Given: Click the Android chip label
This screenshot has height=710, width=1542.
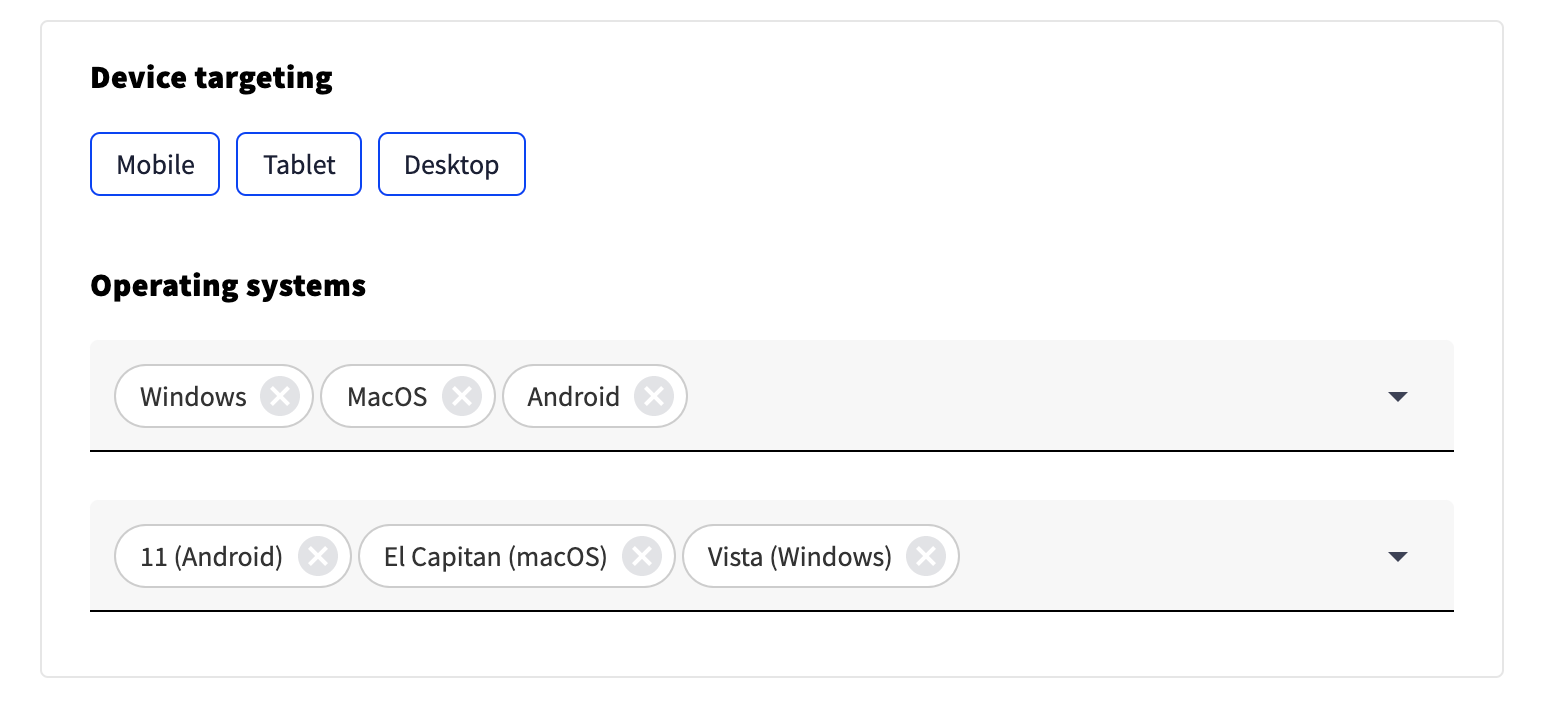Looking at the screenshot, I should [573, 397].
